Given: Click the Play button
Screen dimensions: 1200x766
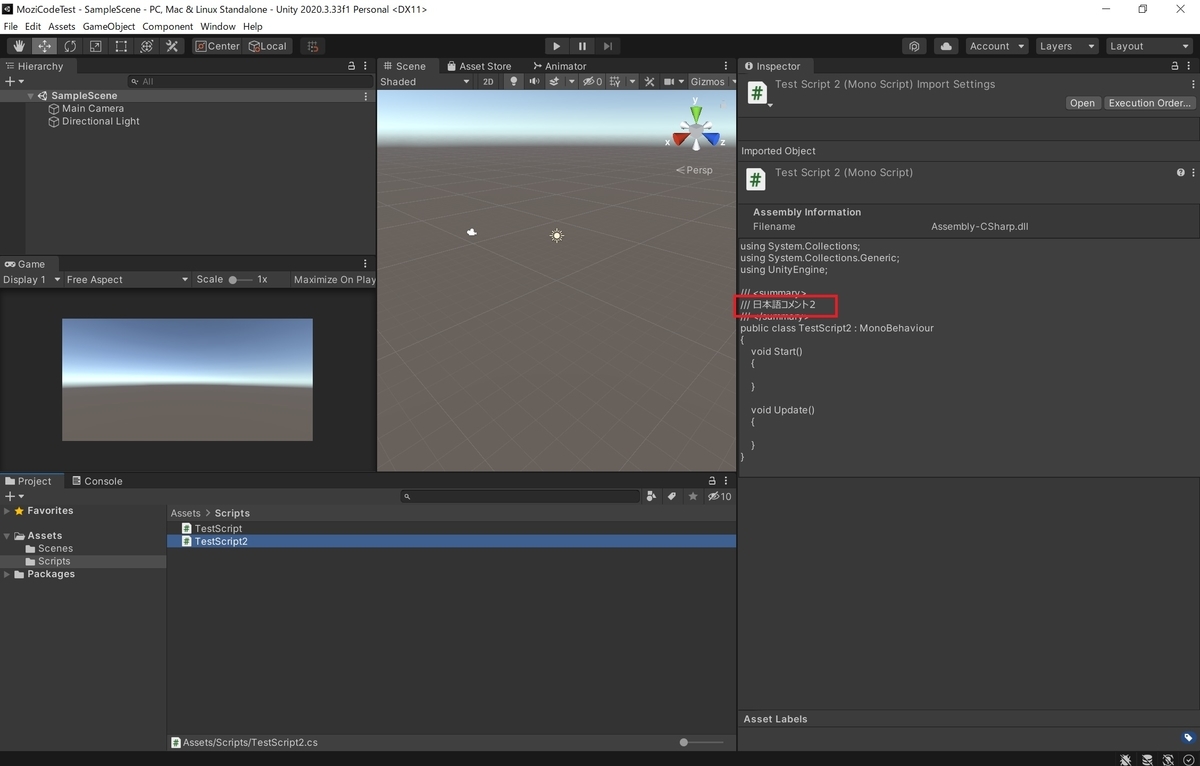Looking at the screenshot, I should (557, 46).
